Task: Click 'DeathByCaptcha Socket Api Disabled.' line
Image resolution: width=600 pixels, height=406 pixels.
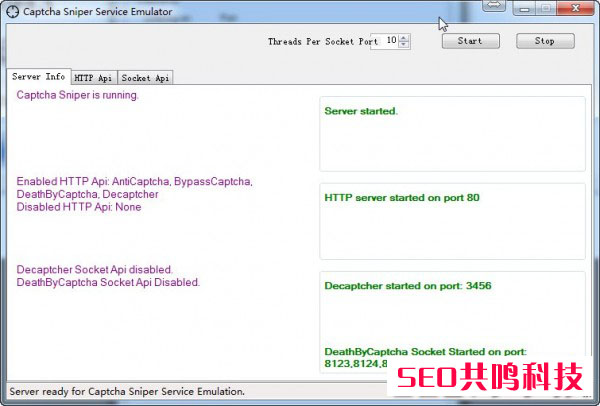Action: 108,282
